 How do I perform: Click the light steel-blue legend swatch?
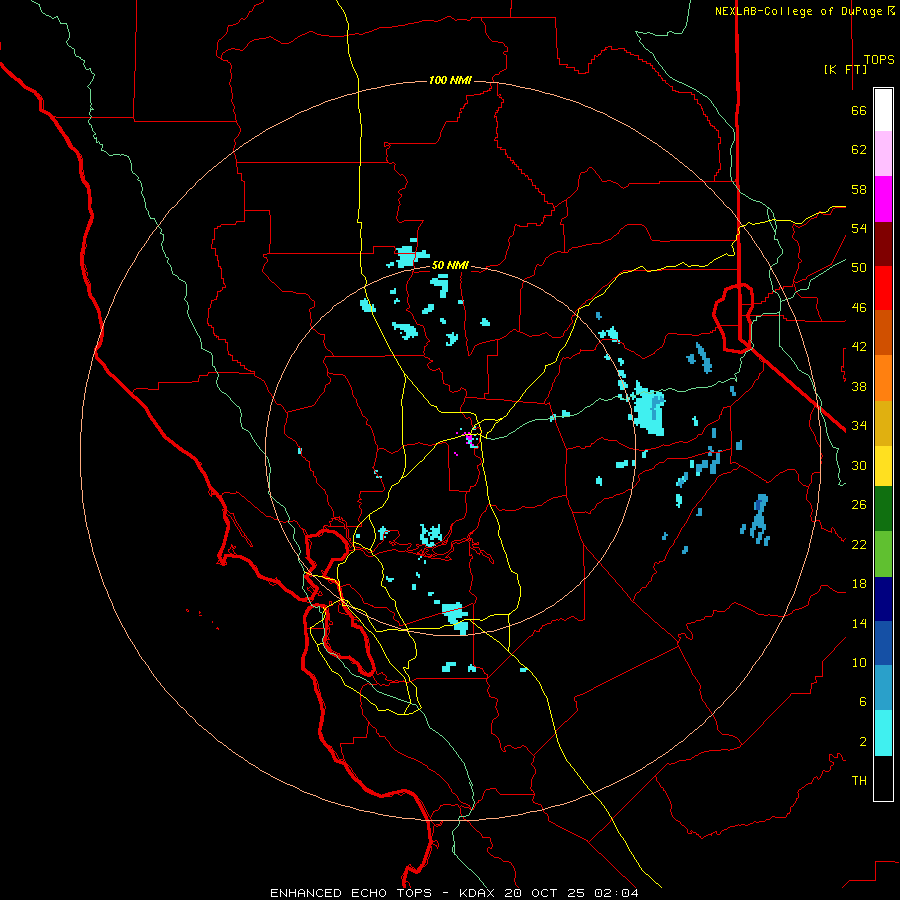pyautogui.click(x=883, y=688)
